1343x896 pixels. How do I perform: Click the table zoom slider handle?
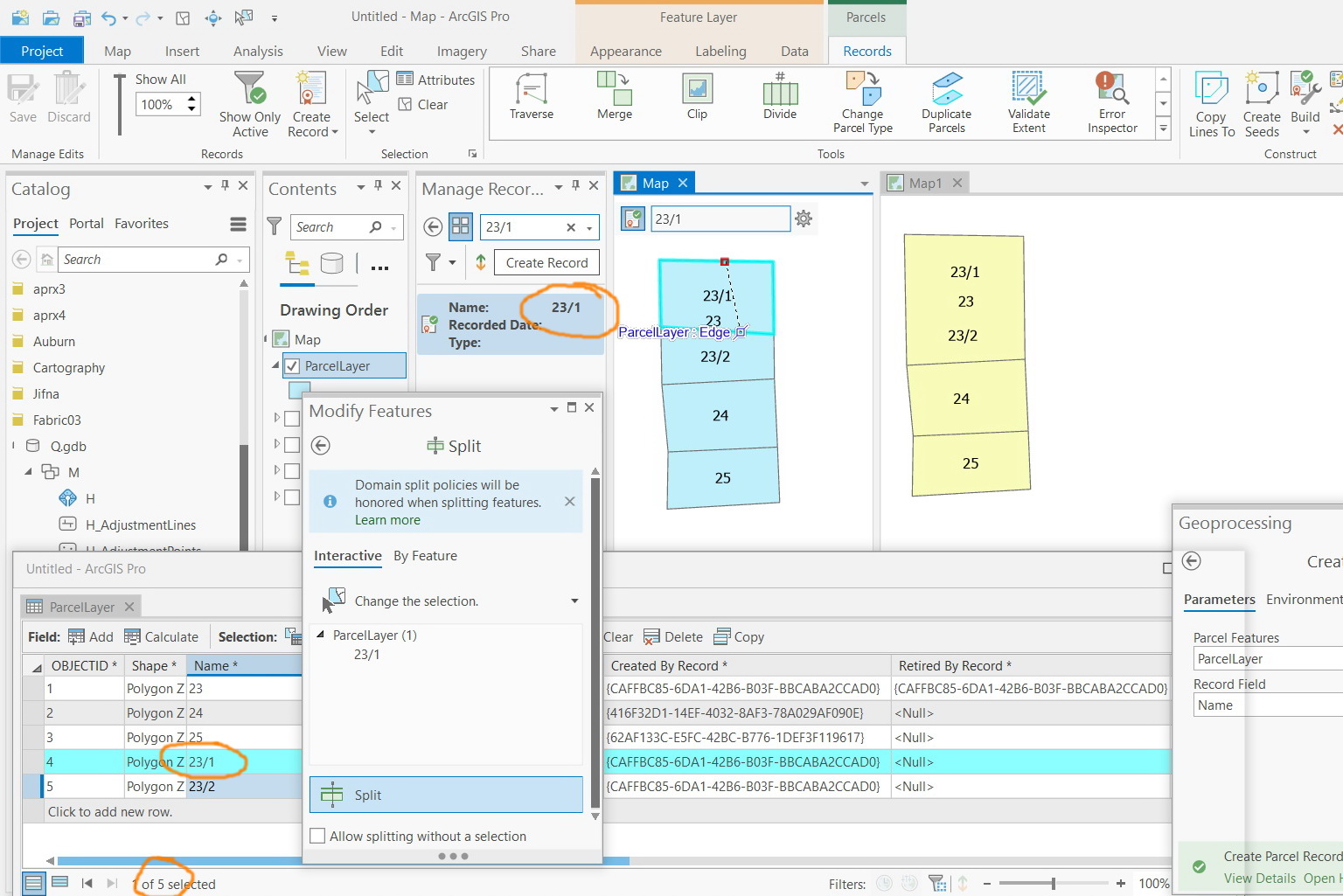(x=1053, y=884)
